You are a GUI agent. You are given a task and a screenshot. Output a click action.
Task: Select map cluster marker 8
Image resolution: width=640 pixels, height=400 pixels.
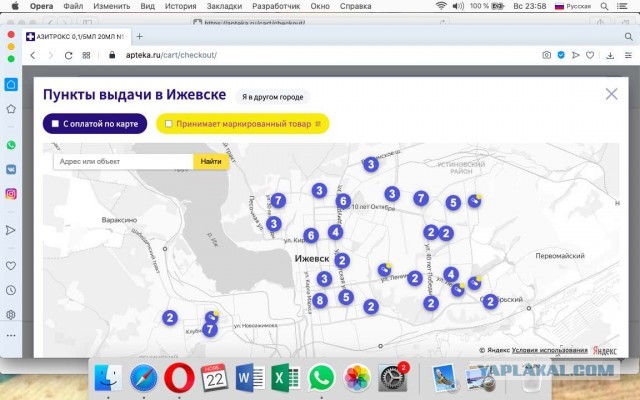(320, 300)
